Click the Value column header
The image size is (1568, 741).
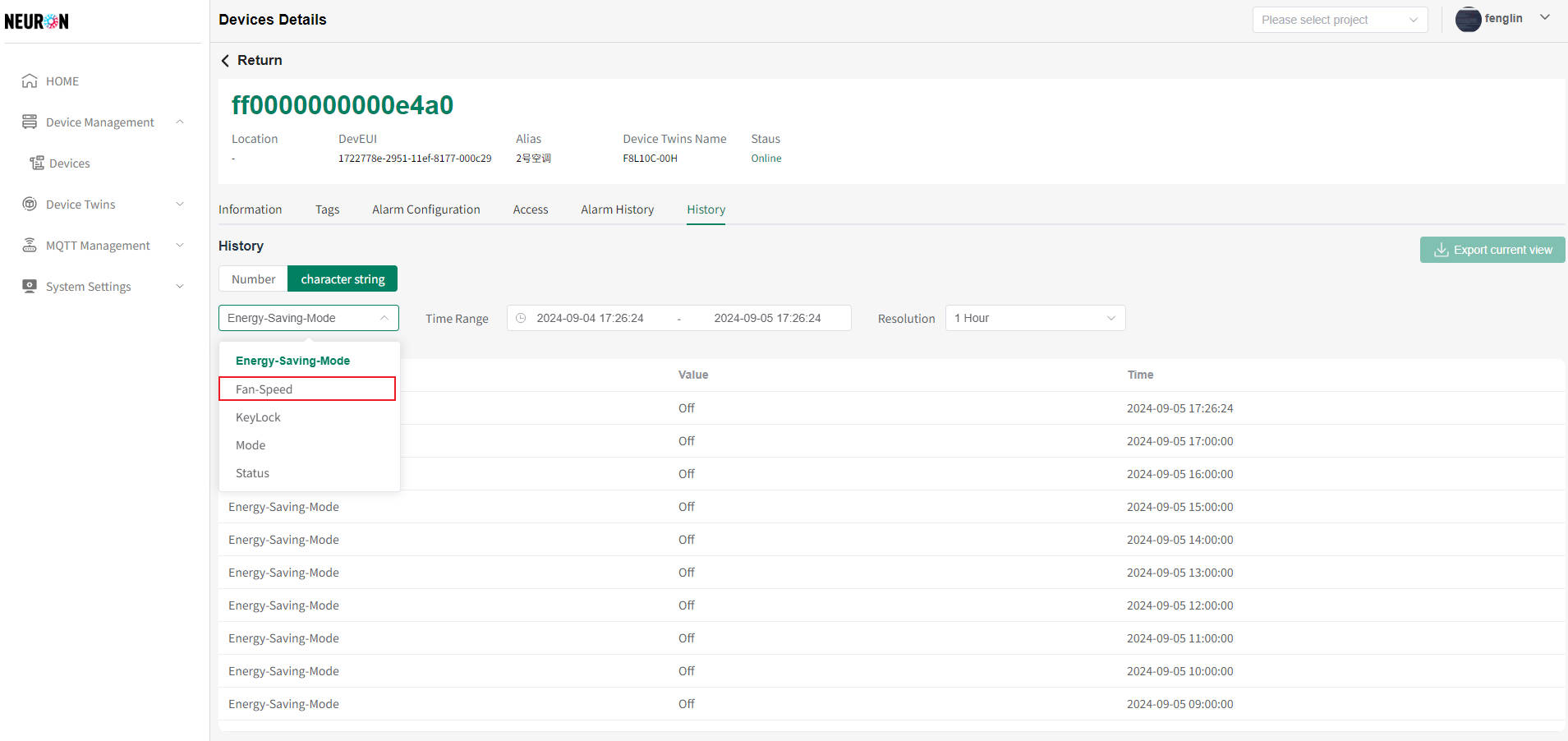[x=693, y=375]
